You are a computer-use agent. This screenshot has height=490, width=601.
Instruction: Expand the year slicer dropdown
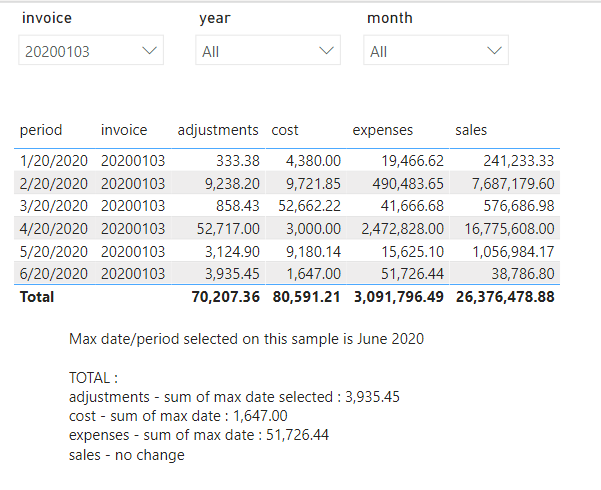tap(268, 50)
